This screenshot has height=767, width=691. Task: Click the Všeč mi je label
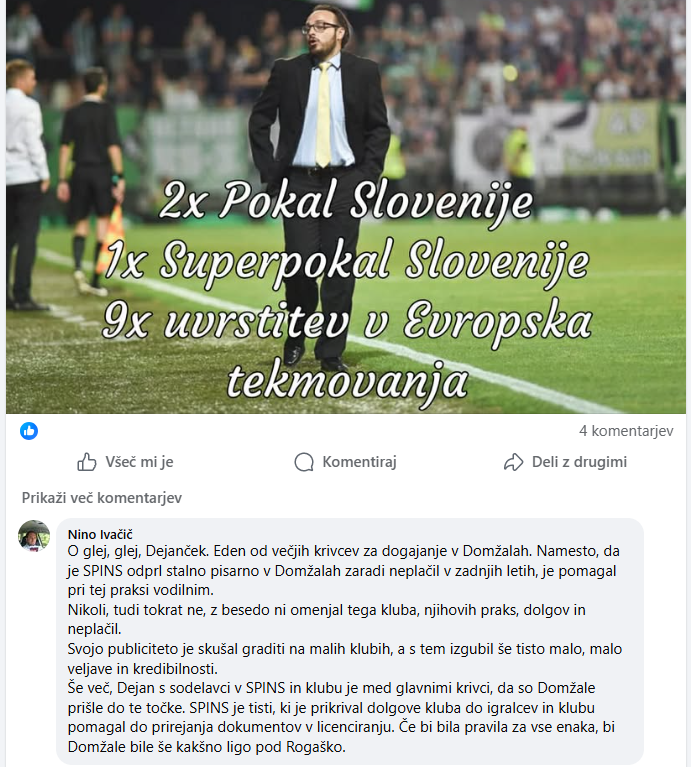point(139,462)
